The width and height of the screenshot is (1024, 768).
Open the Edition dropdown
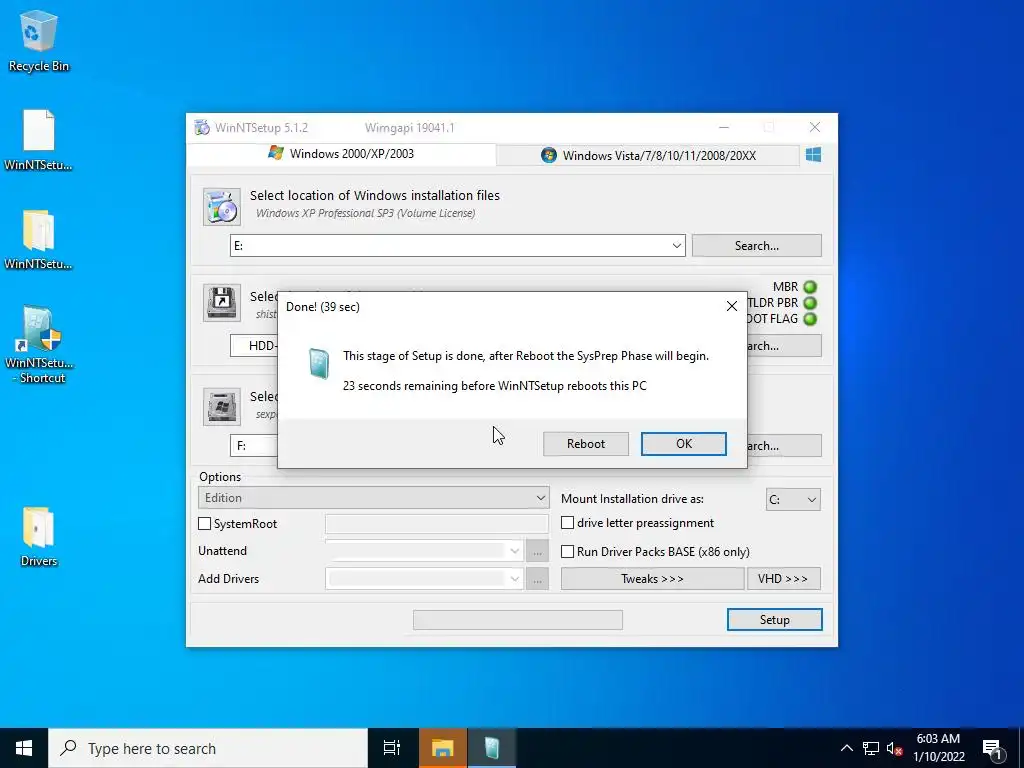pyautogui.click(x=374, y=498)
